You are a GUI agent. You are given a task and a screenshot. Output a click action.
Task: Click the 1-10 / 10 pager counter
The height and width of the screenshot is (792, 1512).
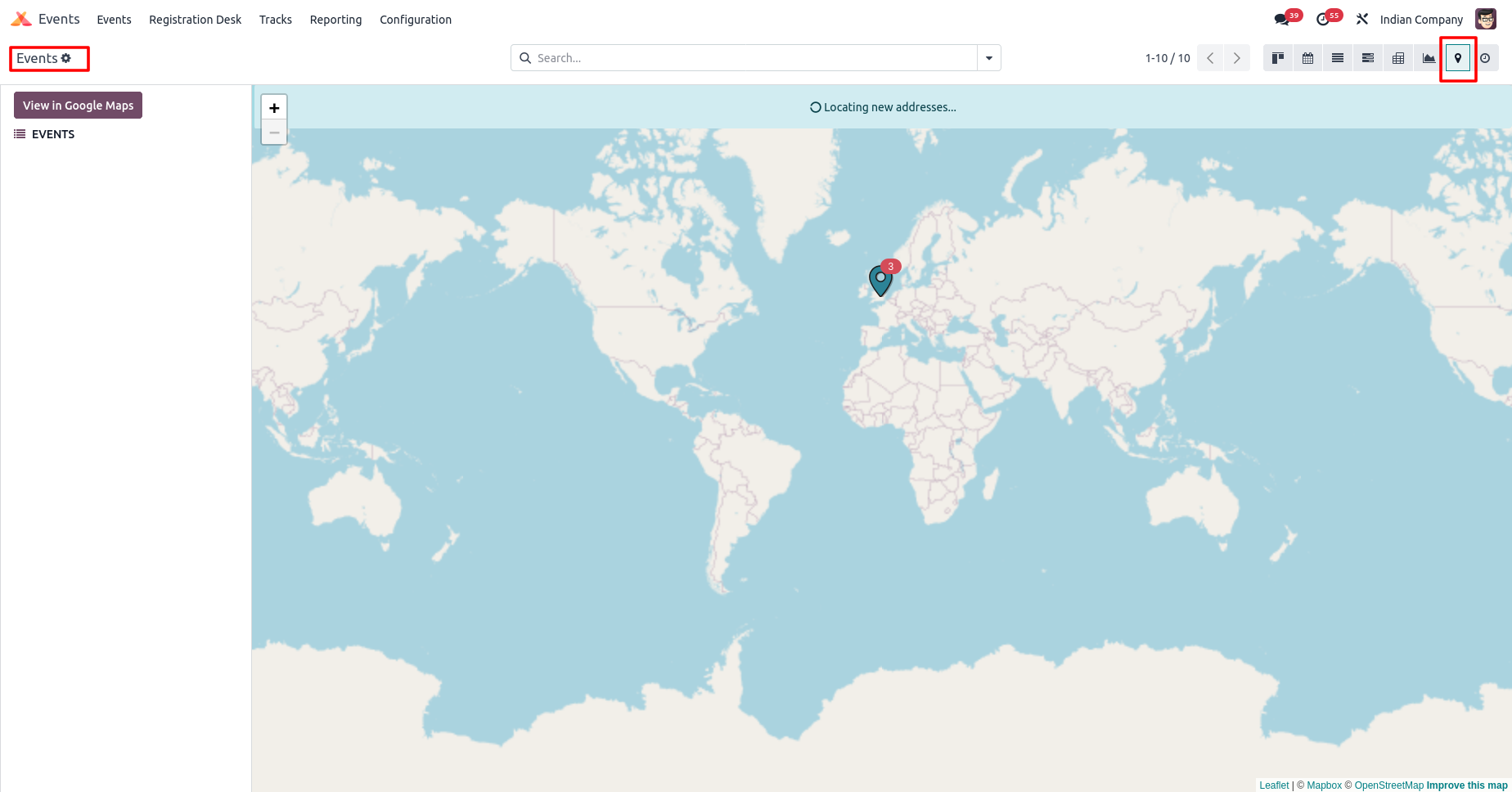point(1168,58)
